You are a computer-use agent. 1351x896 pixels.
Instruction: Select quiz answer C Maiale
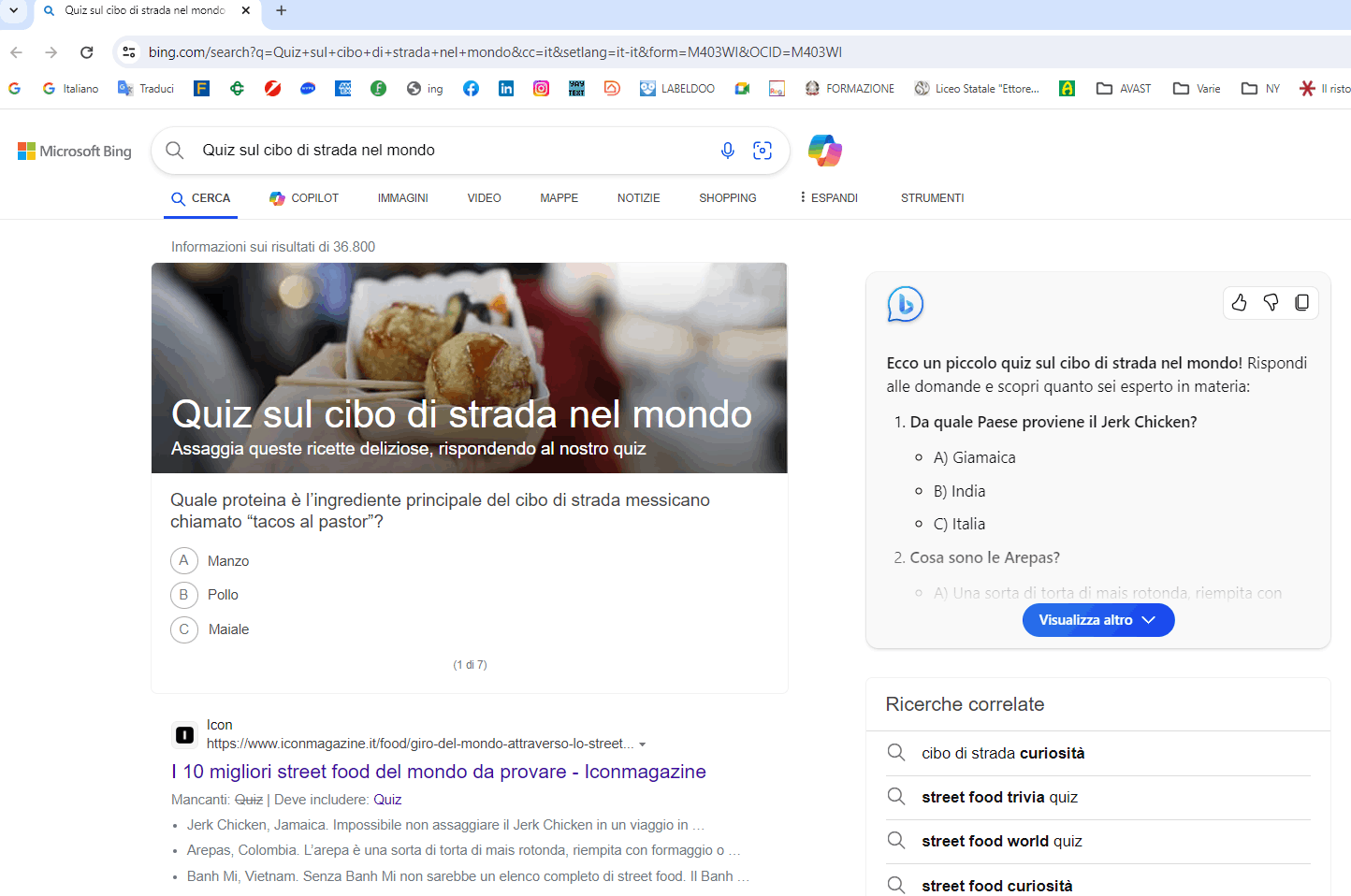(x=210, y=629)
